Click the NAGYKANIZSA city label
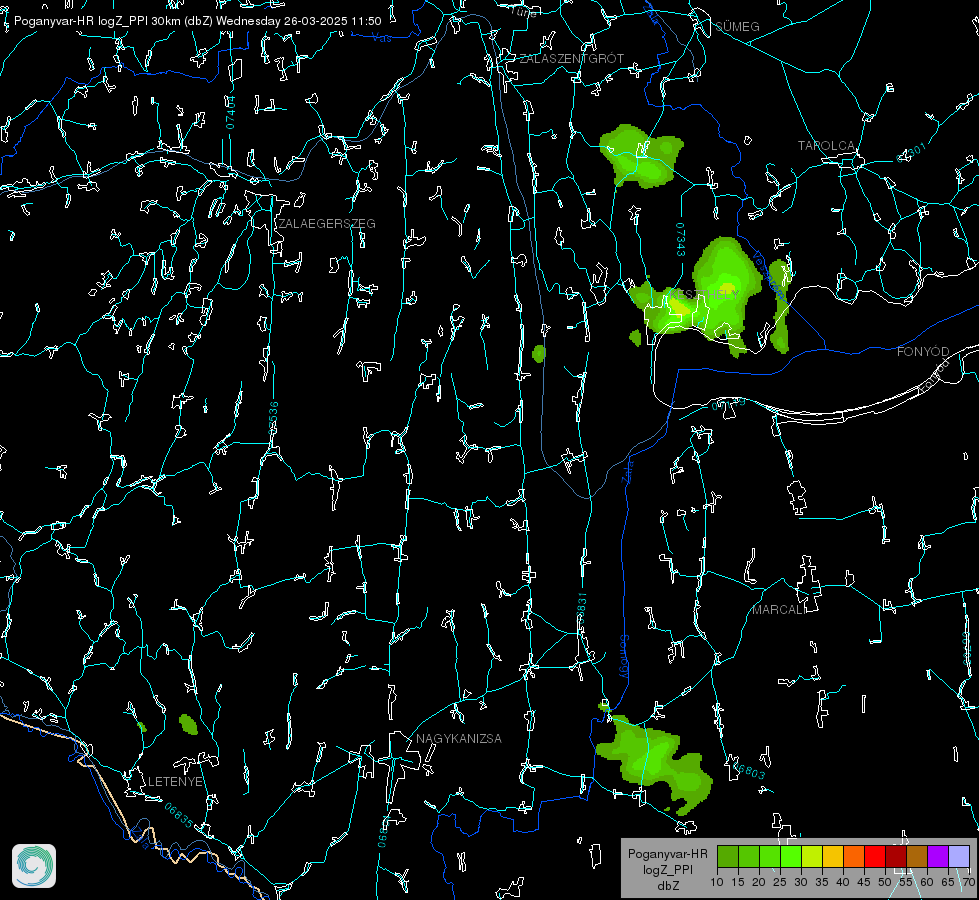This screenshot has height=900, width=979. [459, 738]
